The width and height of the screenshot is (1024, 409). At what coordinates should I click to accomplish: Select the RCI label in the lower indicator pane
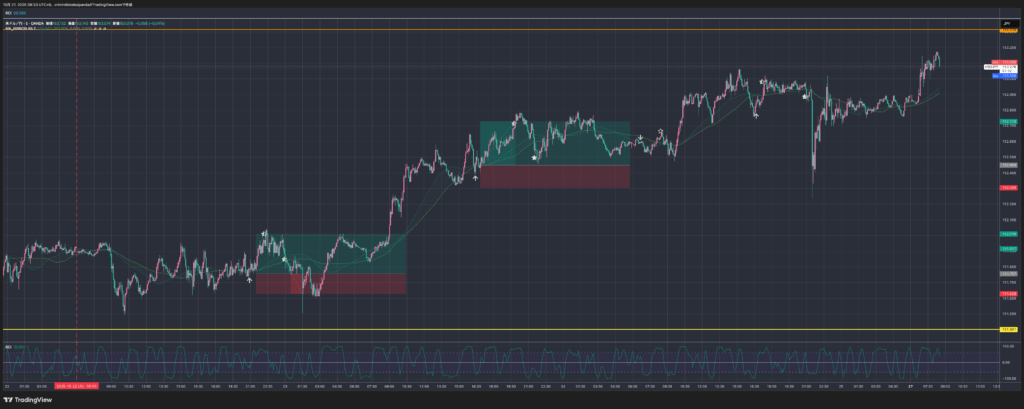coord(9,346)
